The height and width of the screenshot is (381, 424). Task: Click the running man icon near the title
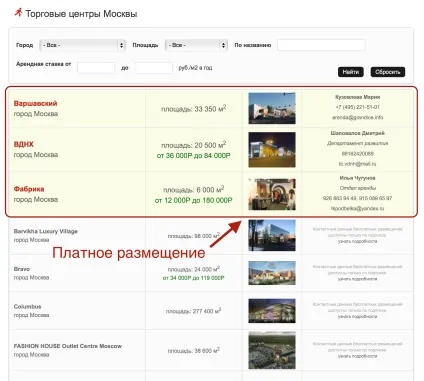18,12
